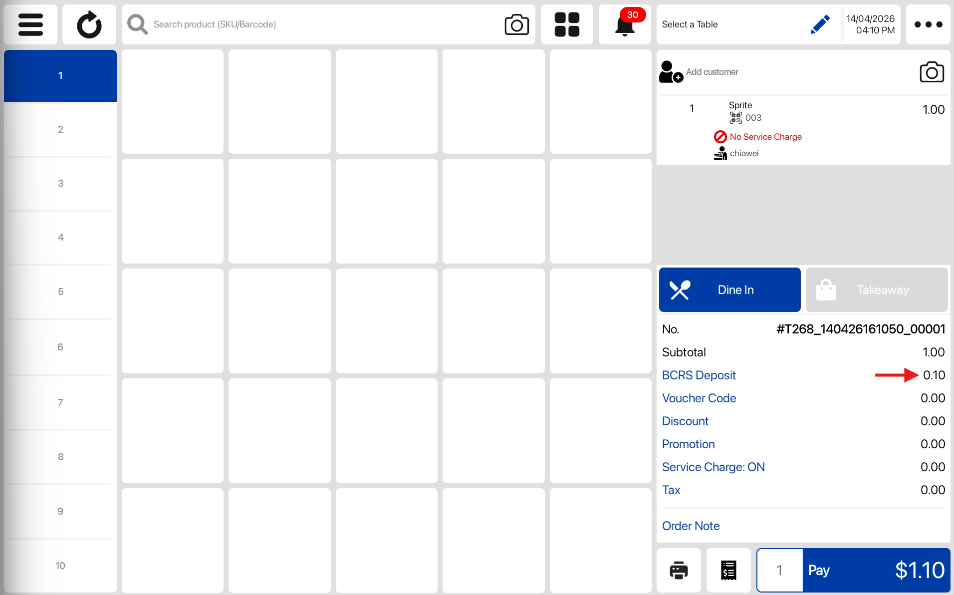This screenshot has height=595, width=954.
Task: Switch to category tab number 5
Action: [60, 292]
